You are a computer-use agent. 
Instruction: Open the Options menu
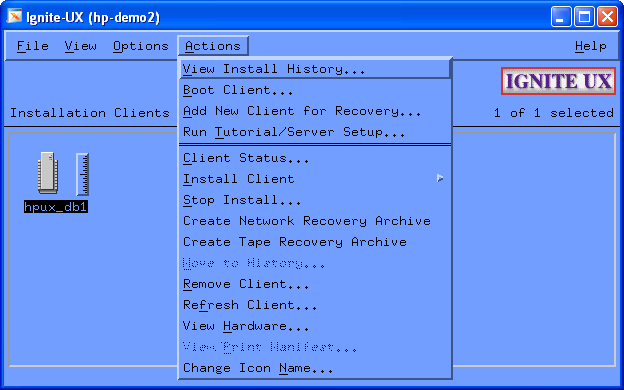pyautogui.click(x=140, y=46)
